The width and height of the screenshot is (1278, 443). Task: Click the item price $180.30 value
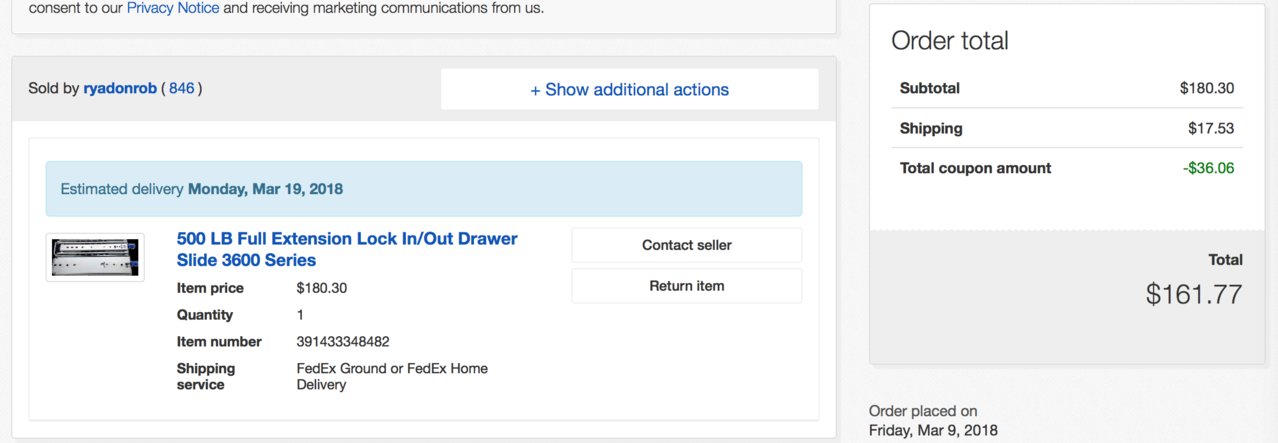point(322,288)
